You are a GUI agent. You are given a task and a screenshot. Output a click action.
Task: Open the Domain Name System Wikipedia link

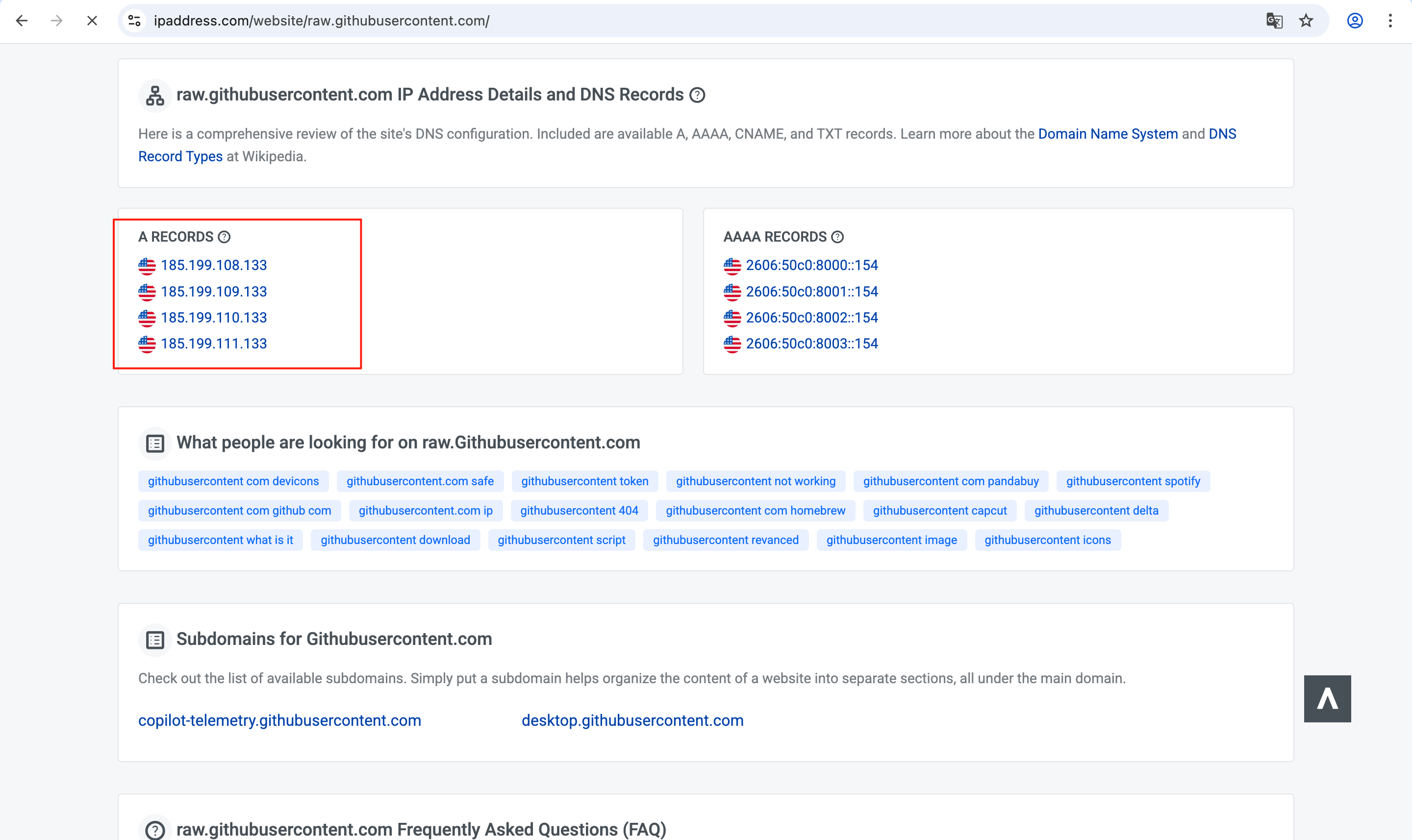(x=1108, y=134)
